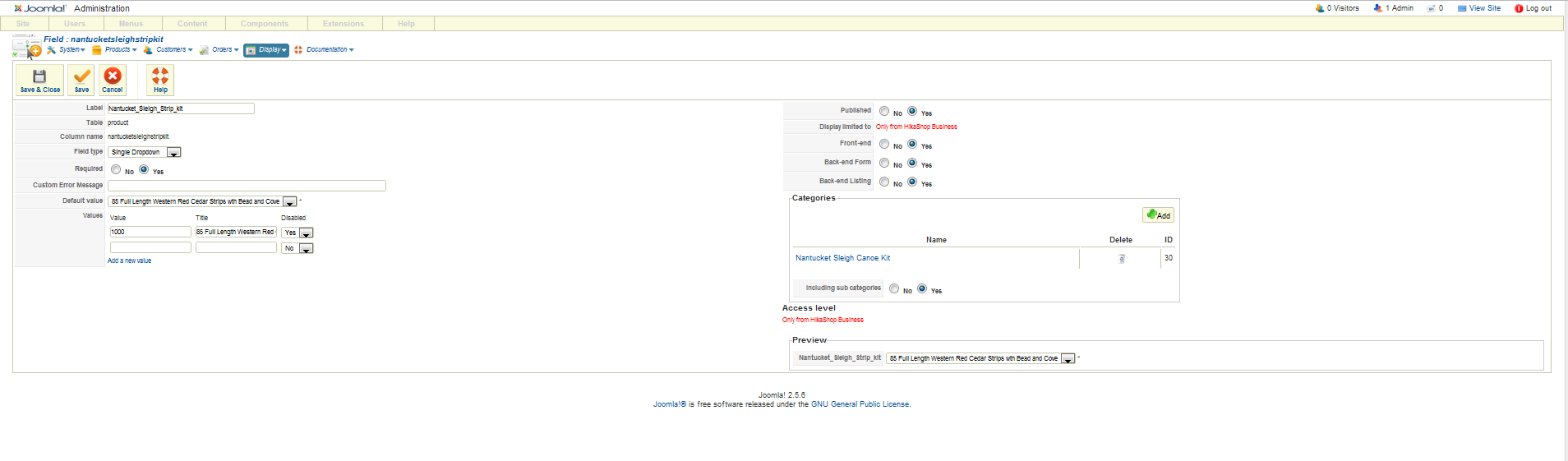Open the Default value dropdown
The width and height of the screenshot is (1568, 461).
[x=203, y=201]
